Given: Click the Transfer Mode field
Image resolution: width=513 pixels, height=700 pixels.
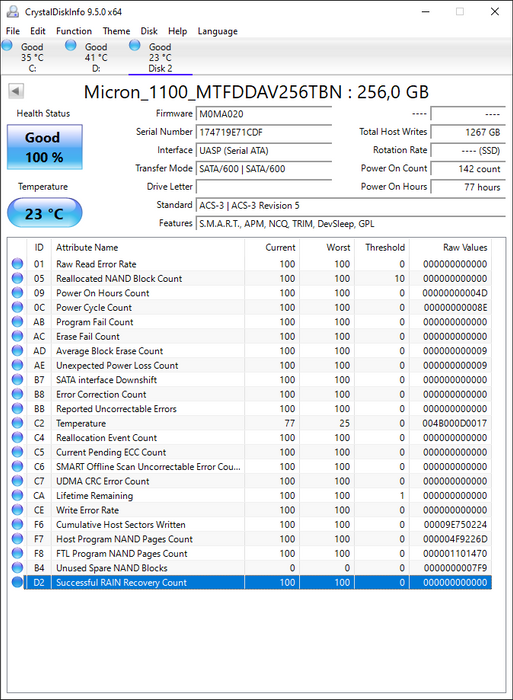Looking at the screenshot, I should coord(264,169).
